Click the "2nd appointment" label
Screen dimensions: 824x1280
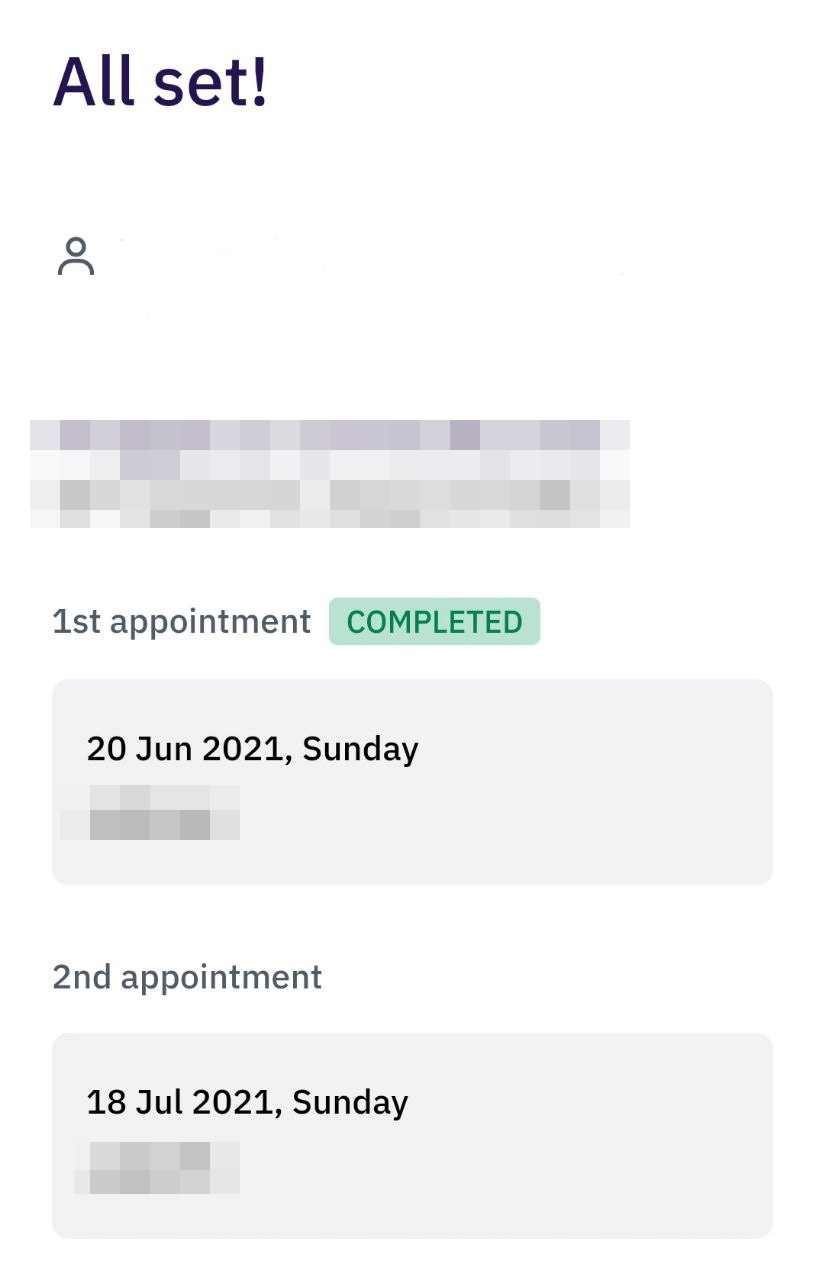(187, 977)
